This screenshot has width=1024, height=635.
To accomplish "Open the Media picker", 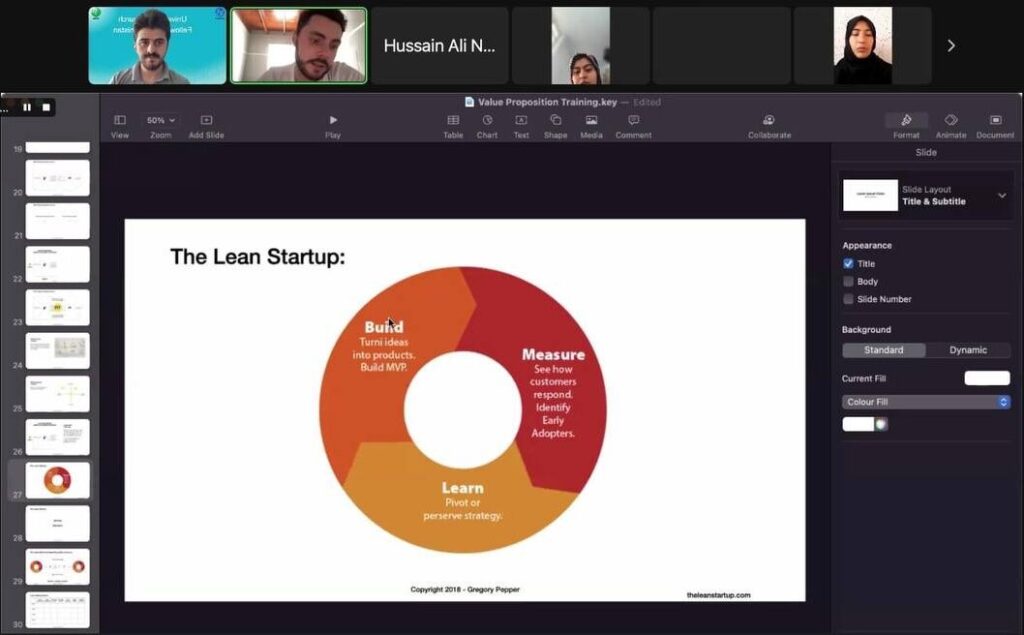I will [x=591, y=120].
